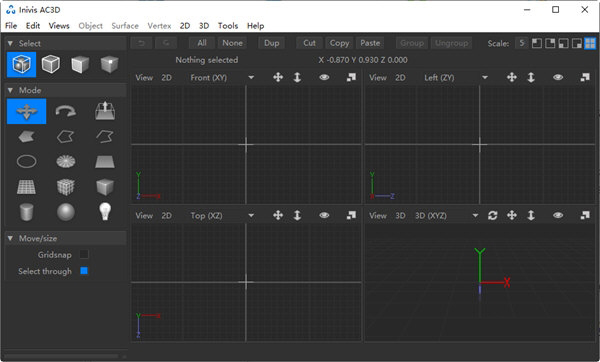The width and height of the screenshot is (600, 362).
Task: Click zoom arrow icon in Left (ZY) view
Action: 531,77
